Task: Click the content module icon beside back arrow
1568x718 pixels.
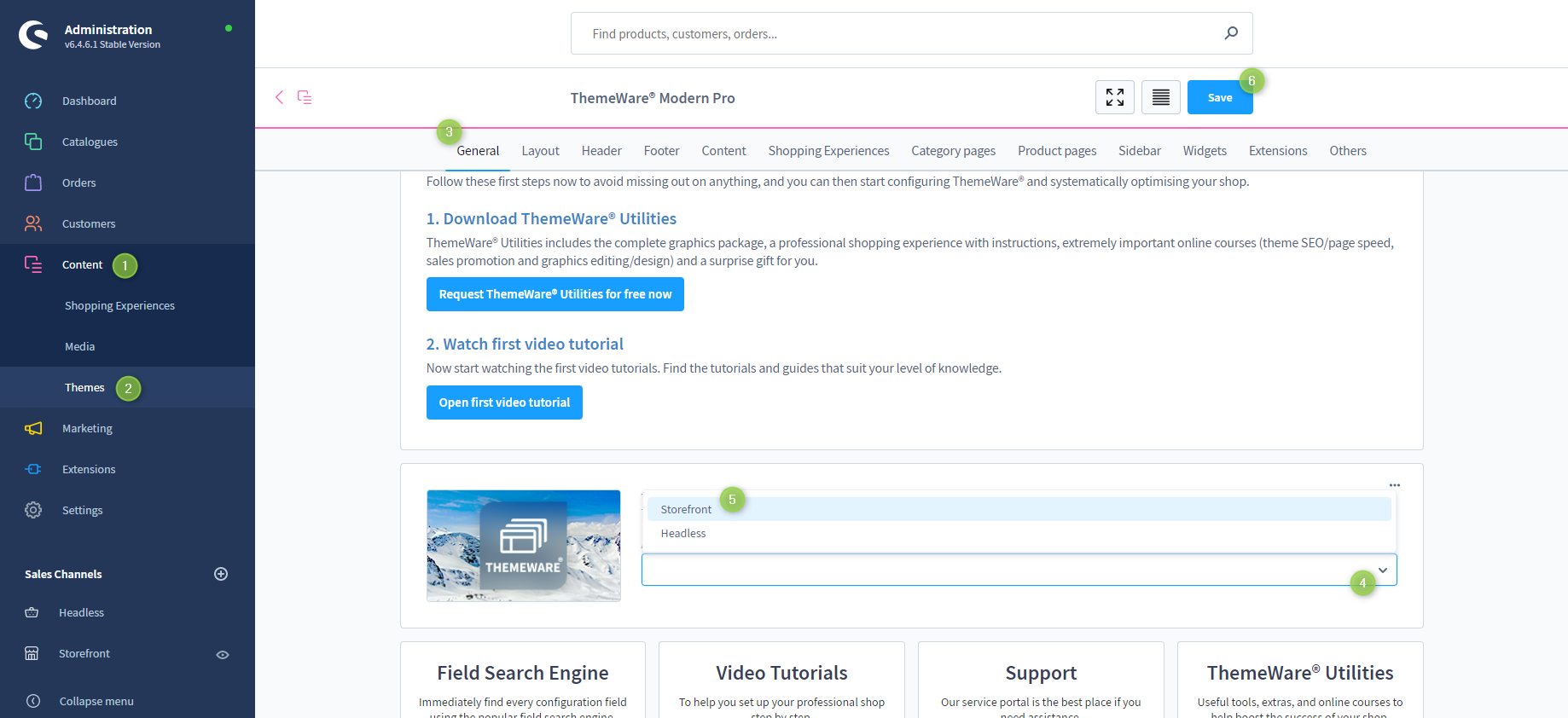Action: pyautogui.click(x=305, y=97)
